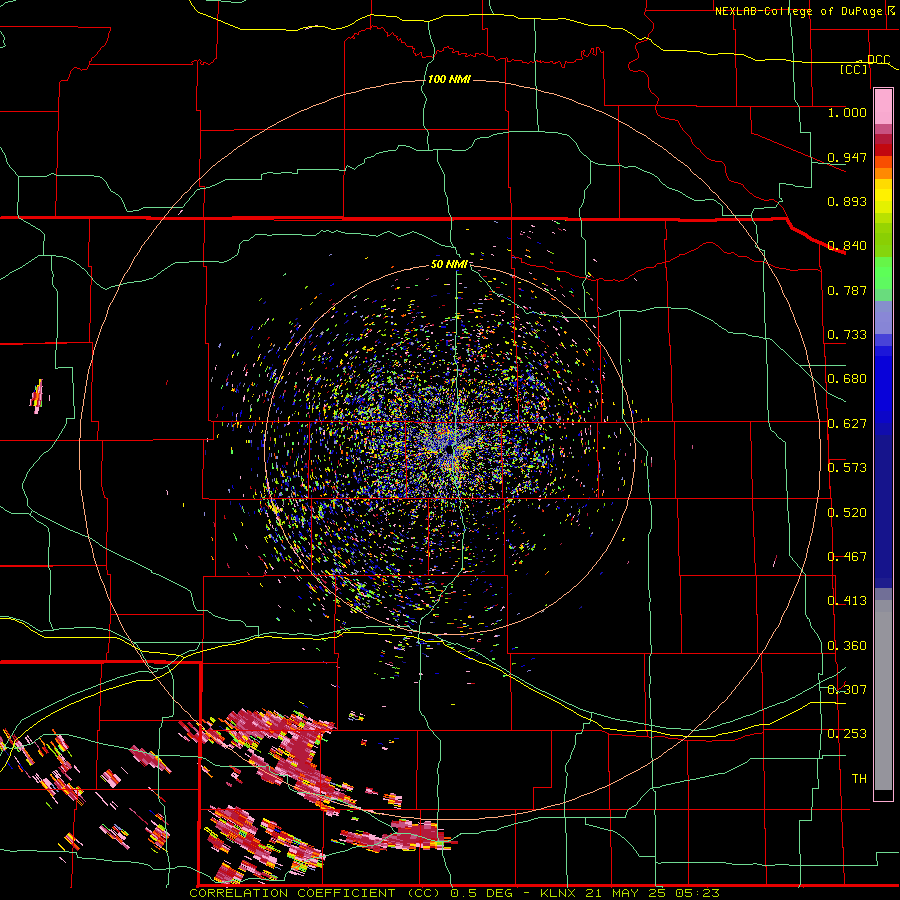Click the "100 NMI" range ring label
Viewport: 900px width, 900px height.
pos(449,79)
